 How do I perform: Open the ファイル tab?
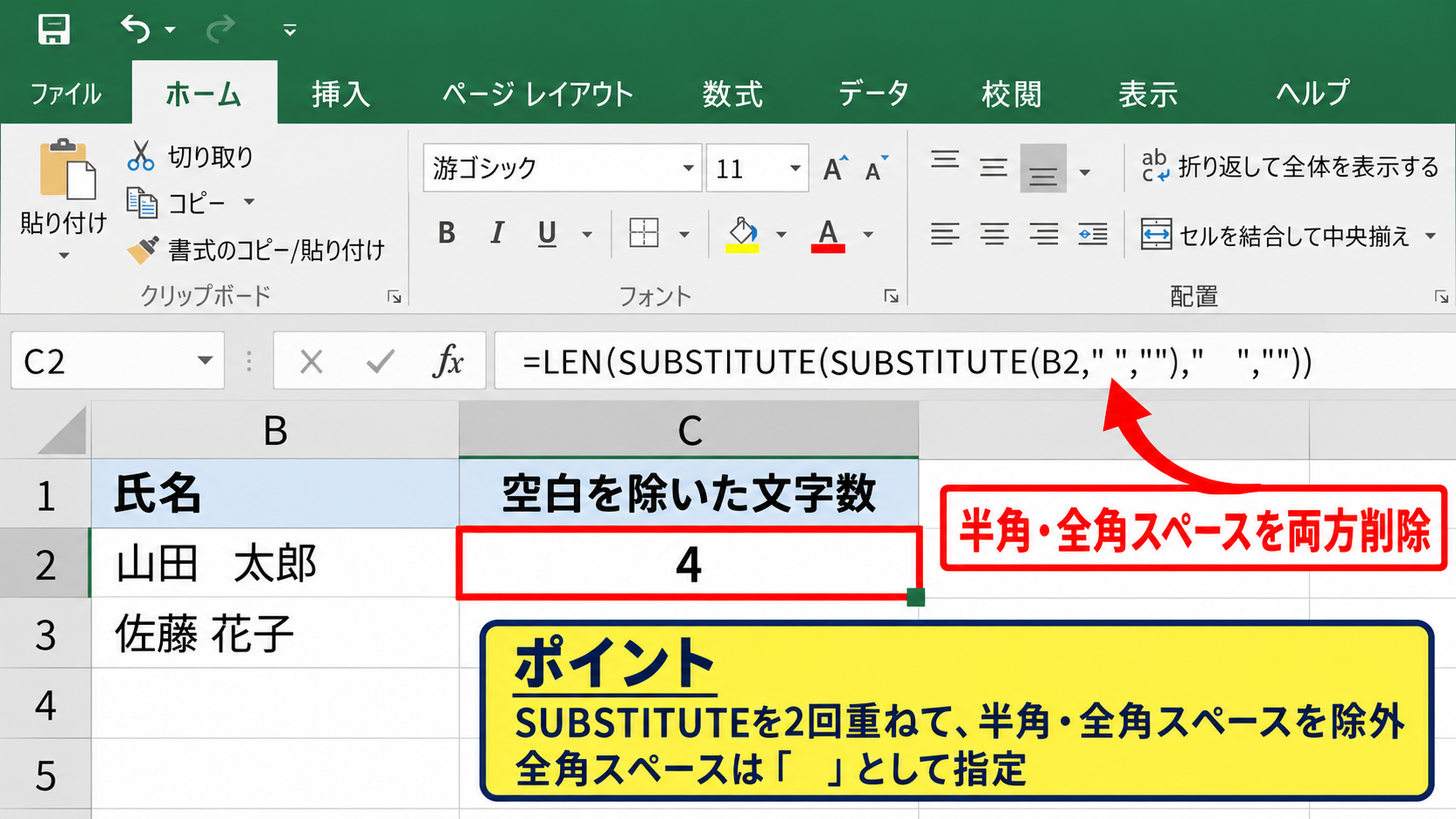click(x=65, y=93)
